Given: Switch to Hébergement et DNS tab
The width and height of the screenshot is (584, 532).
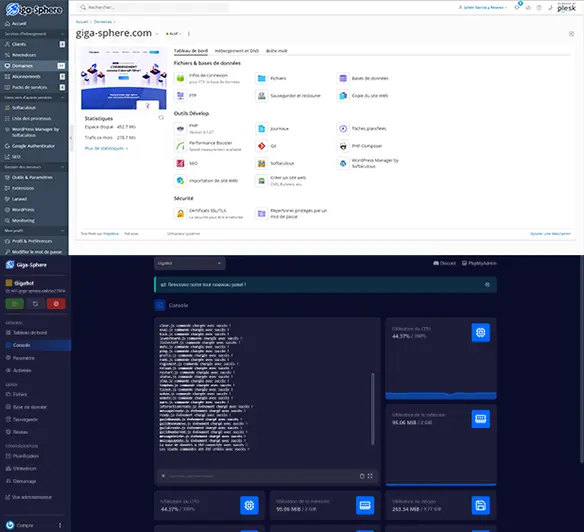Looking at the screenshot, I should 237,51.
